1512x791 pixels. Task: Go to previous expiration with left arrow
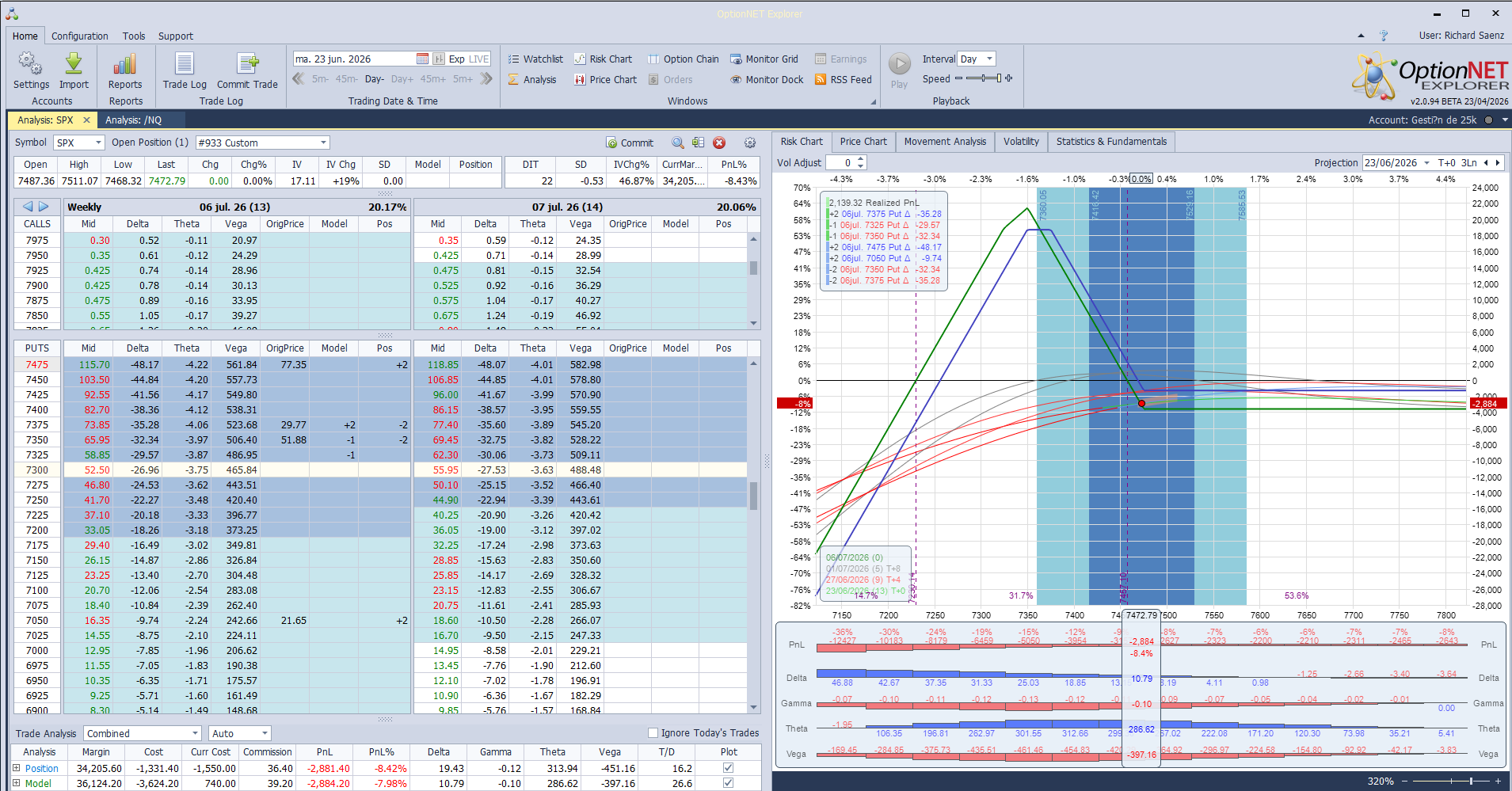(28, 207)
